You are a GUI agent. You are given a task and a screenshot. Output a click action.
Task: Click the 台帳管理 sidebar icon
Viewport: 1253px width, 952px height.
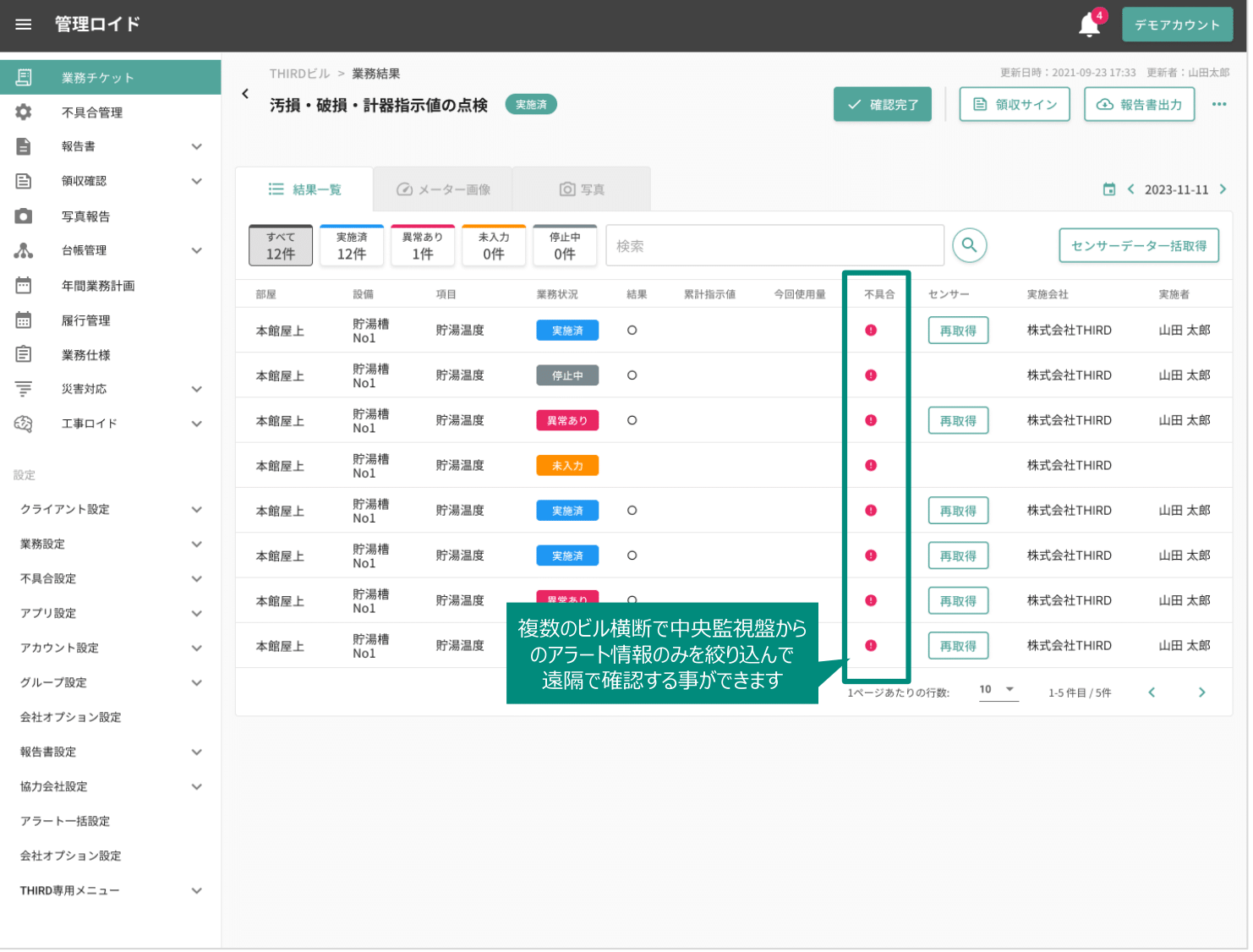(x=24, y=250)
